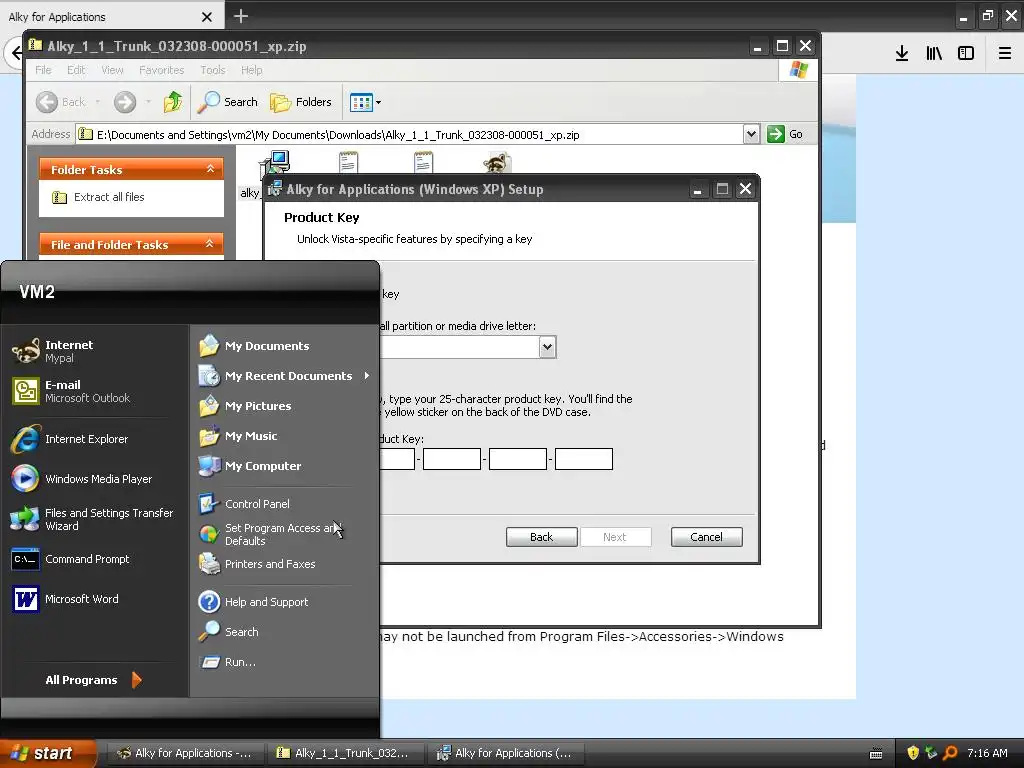Click the zip address path field
1024x768 pixels.
pos(409,135)
